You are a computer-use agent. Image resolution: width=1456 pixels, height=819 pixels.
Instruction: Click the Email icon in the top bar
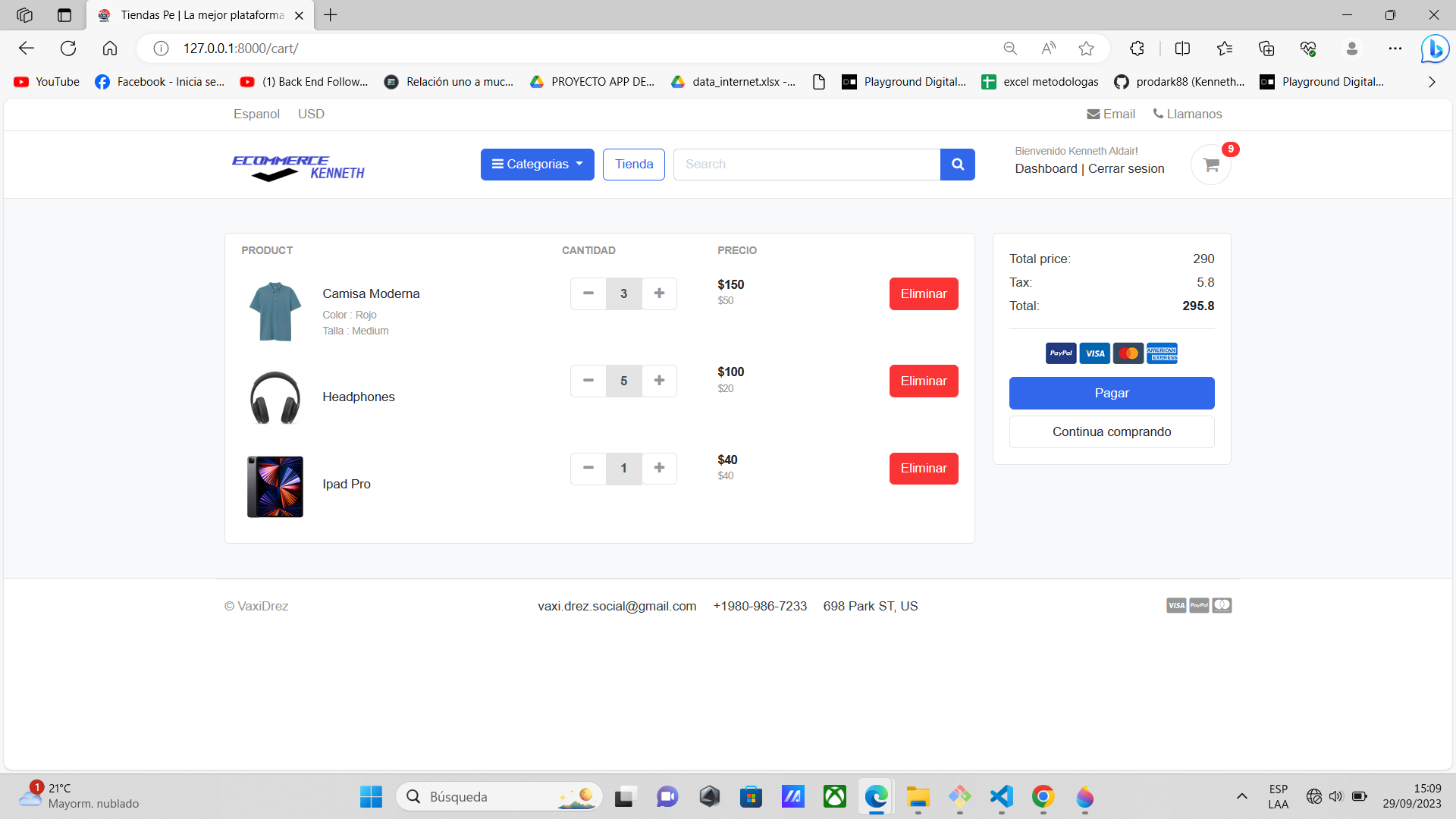[1094, 114]
